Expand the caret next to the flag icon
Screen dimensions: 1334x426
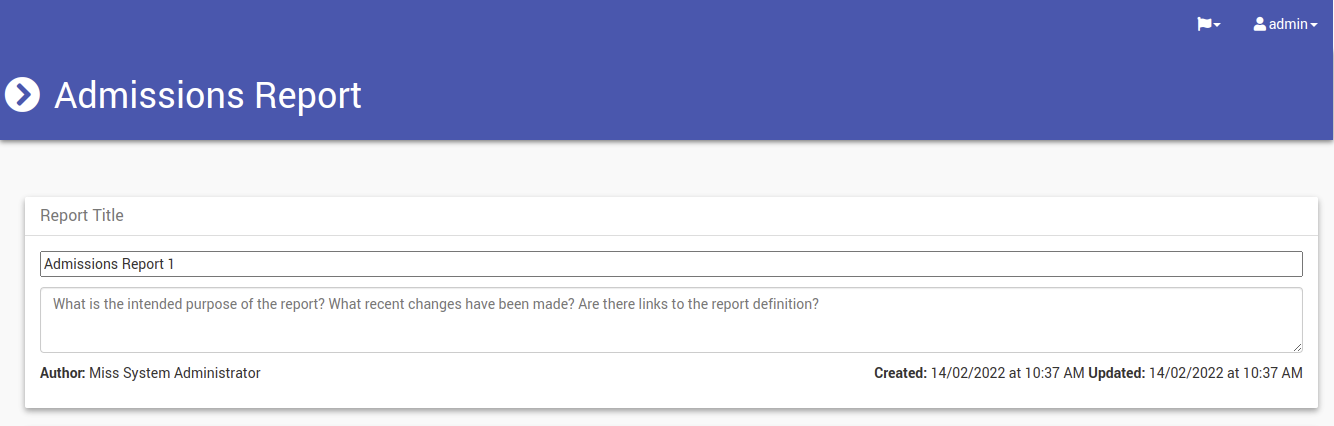[1217, 25]
